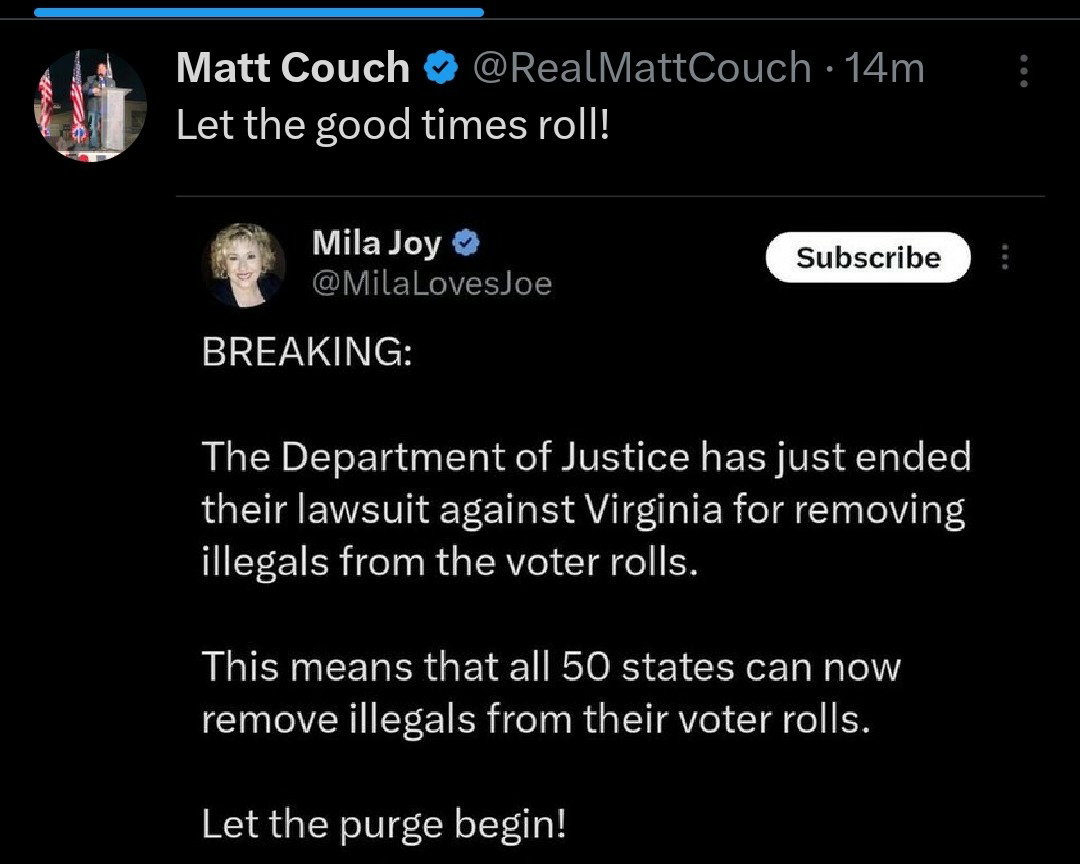The image size is (1080, 864).
Task: Click Mila Joy's verified checkmark badge
Action: (466, 243)
